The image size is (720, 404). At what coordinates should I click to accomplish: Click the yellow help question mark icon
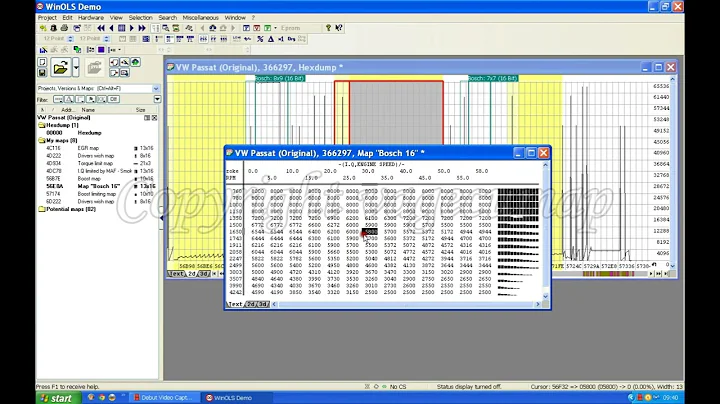328,28
